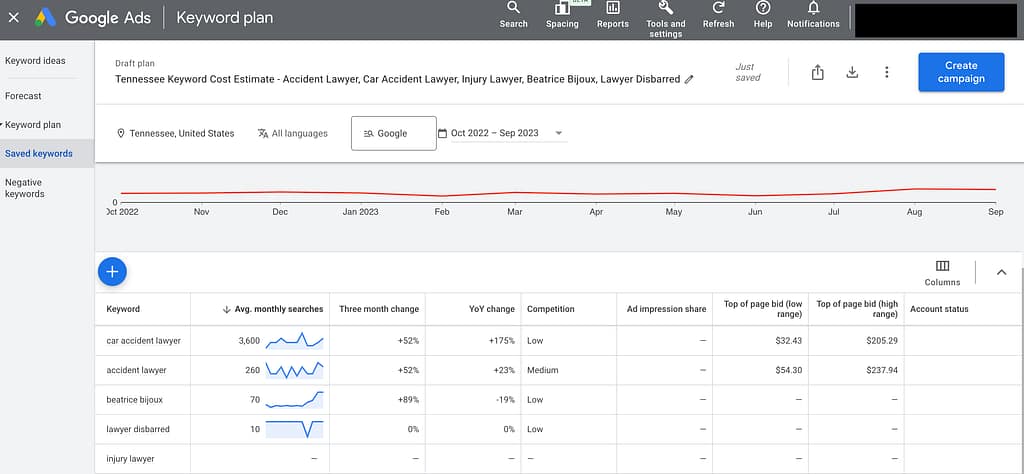Click the lawyer disbarred trend sparkline

click(x=294, y=428)
